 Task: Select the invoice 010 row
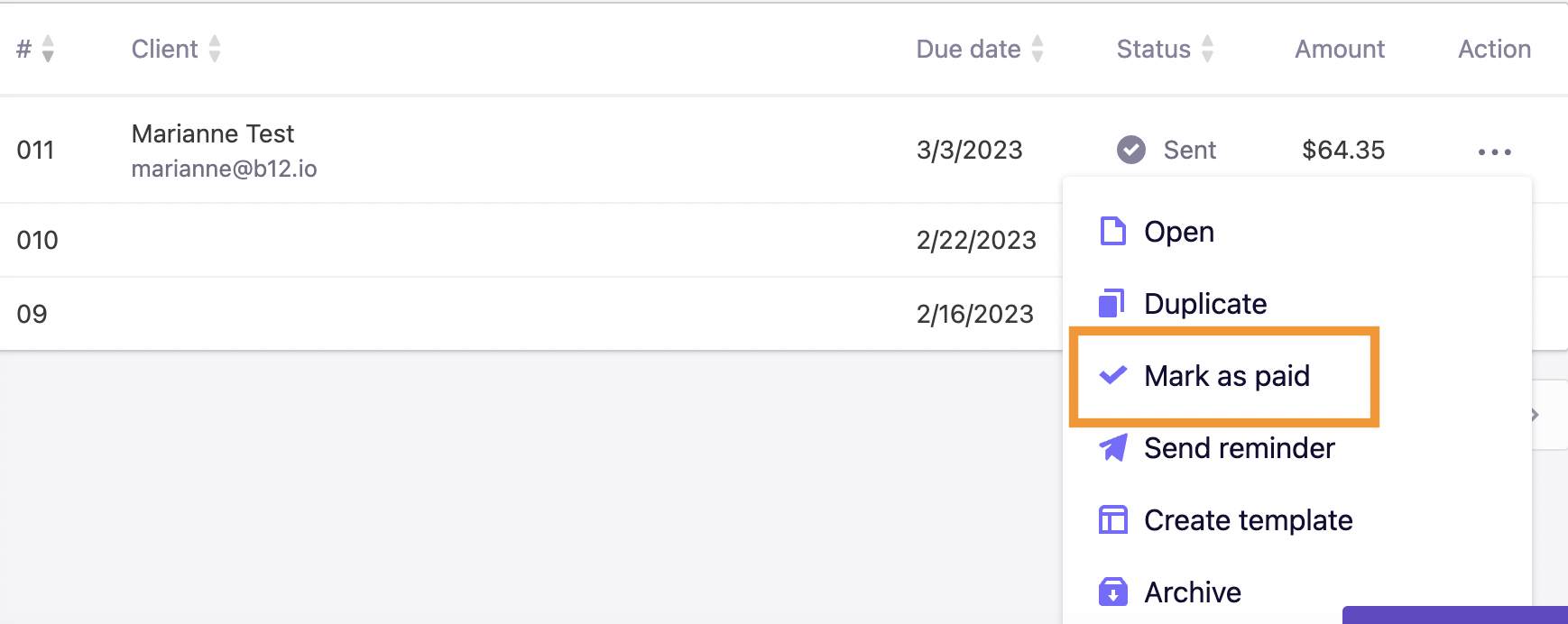[530, 240]
